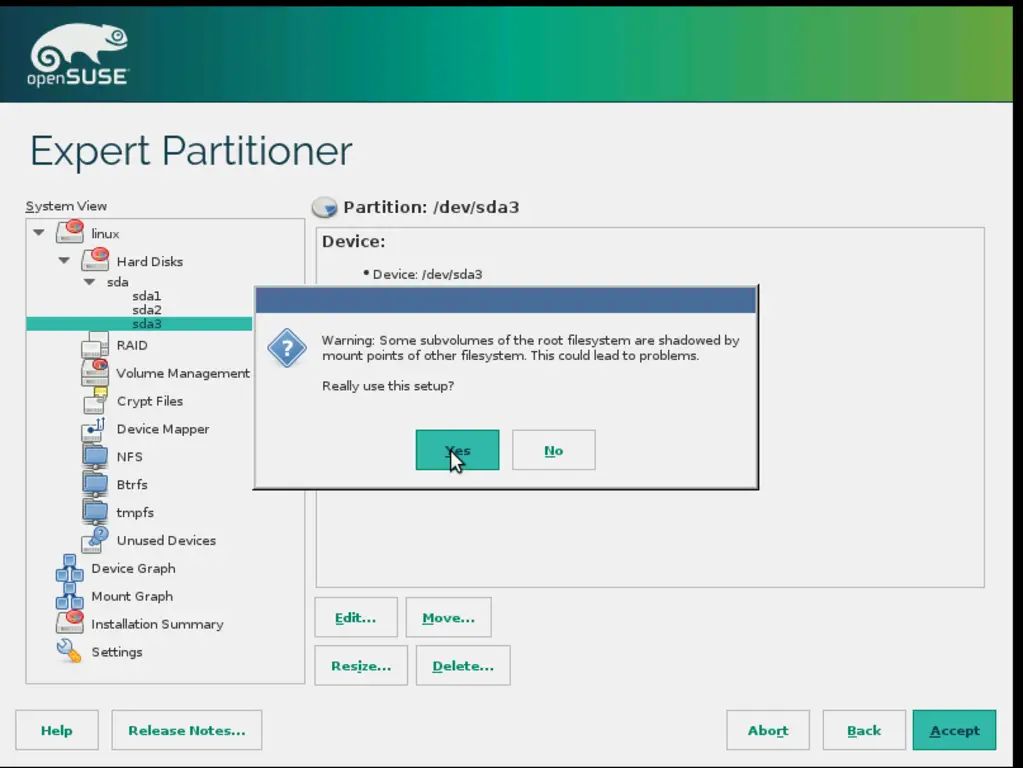Open the Mount Graph view

tap(132, 596)
